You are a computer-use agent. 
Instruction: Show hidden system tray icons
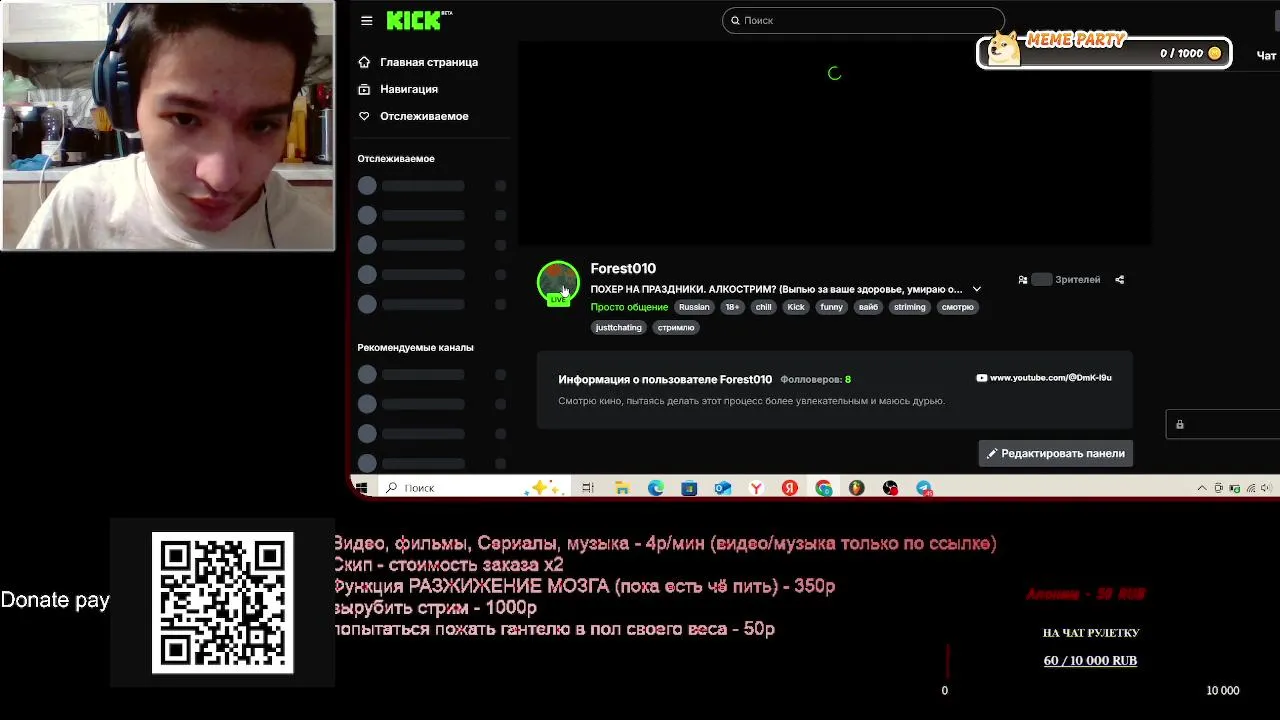pos(1202,488)
